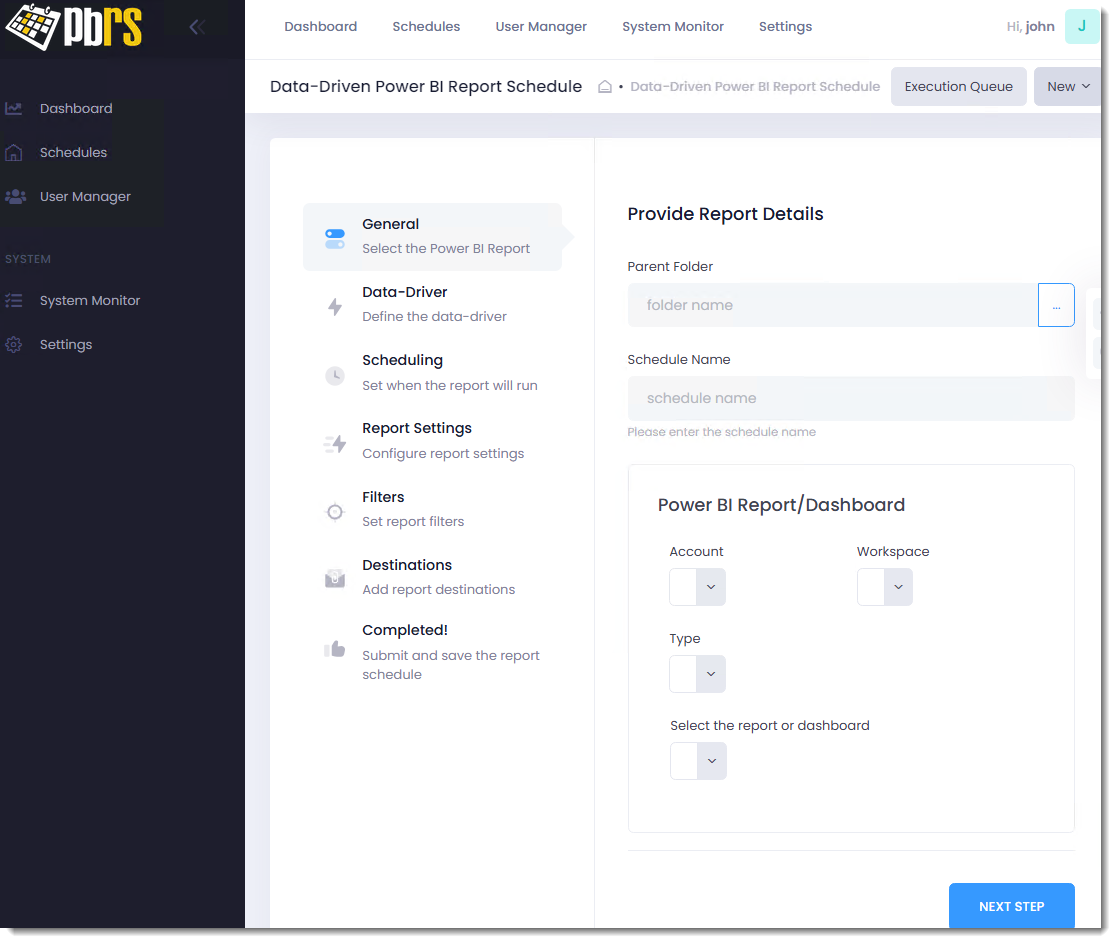Expand the Workspace dropdown
1116x943 pixels.
[885, 587]
